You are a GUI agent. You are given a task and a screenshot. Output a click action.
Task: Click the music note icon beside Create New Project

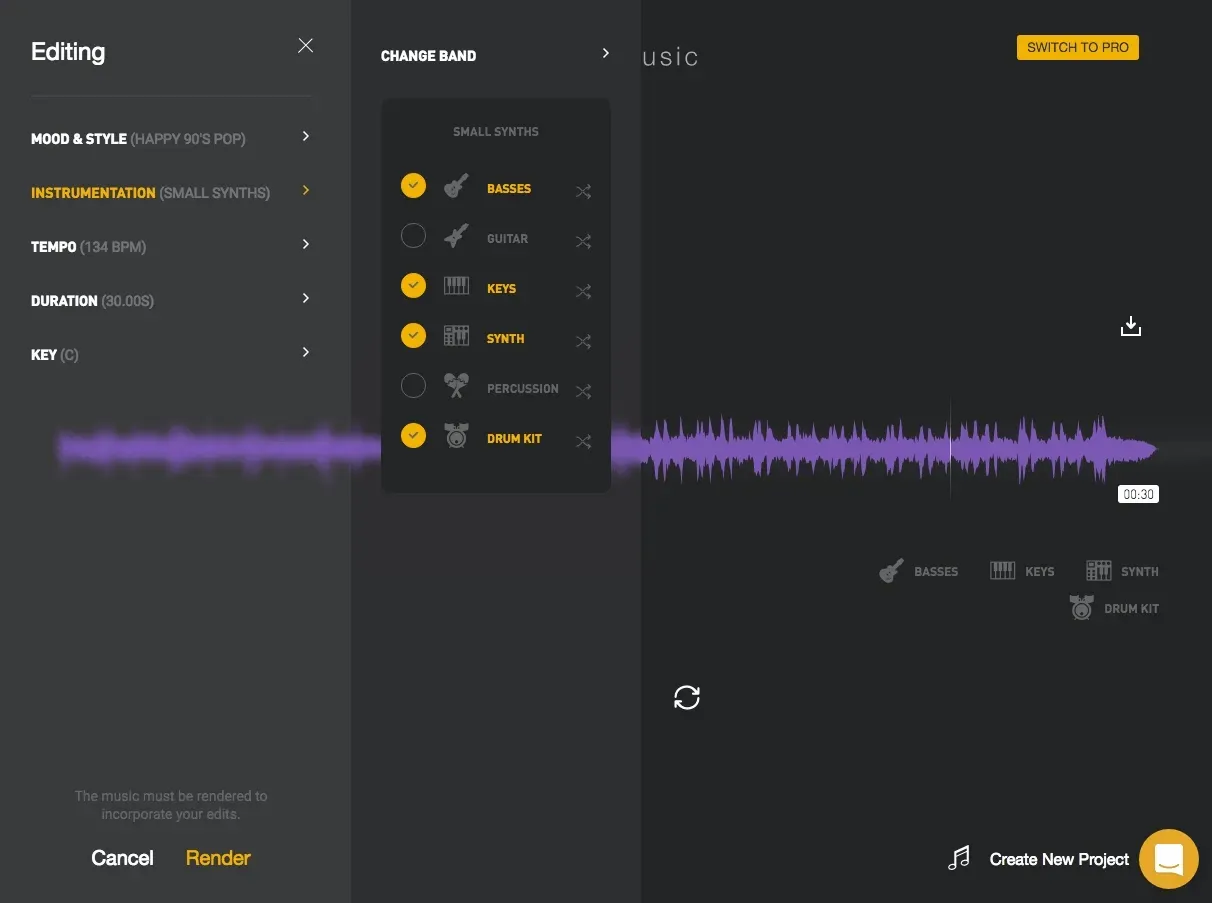(959, 858)
